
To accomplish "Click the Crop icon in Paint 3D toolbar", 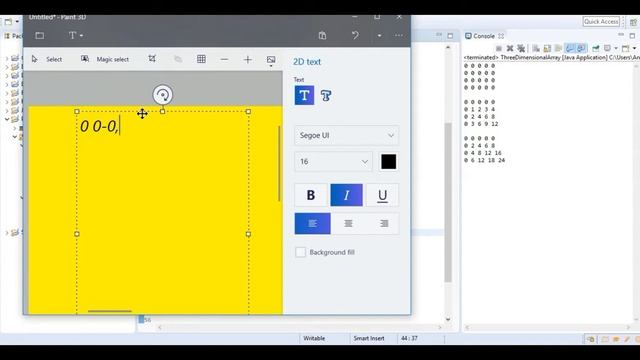I will tap(152, 59).
